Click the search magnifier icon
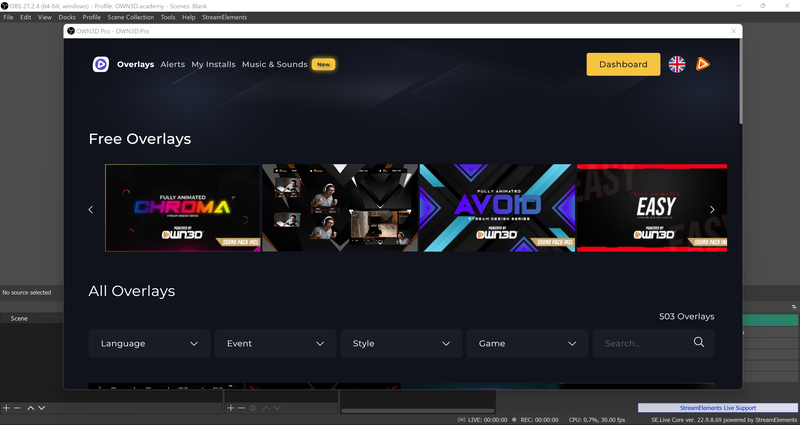Image resolution: width=800 pixels, height=425 pixels. pyautogui.click(x=699, y=343)
